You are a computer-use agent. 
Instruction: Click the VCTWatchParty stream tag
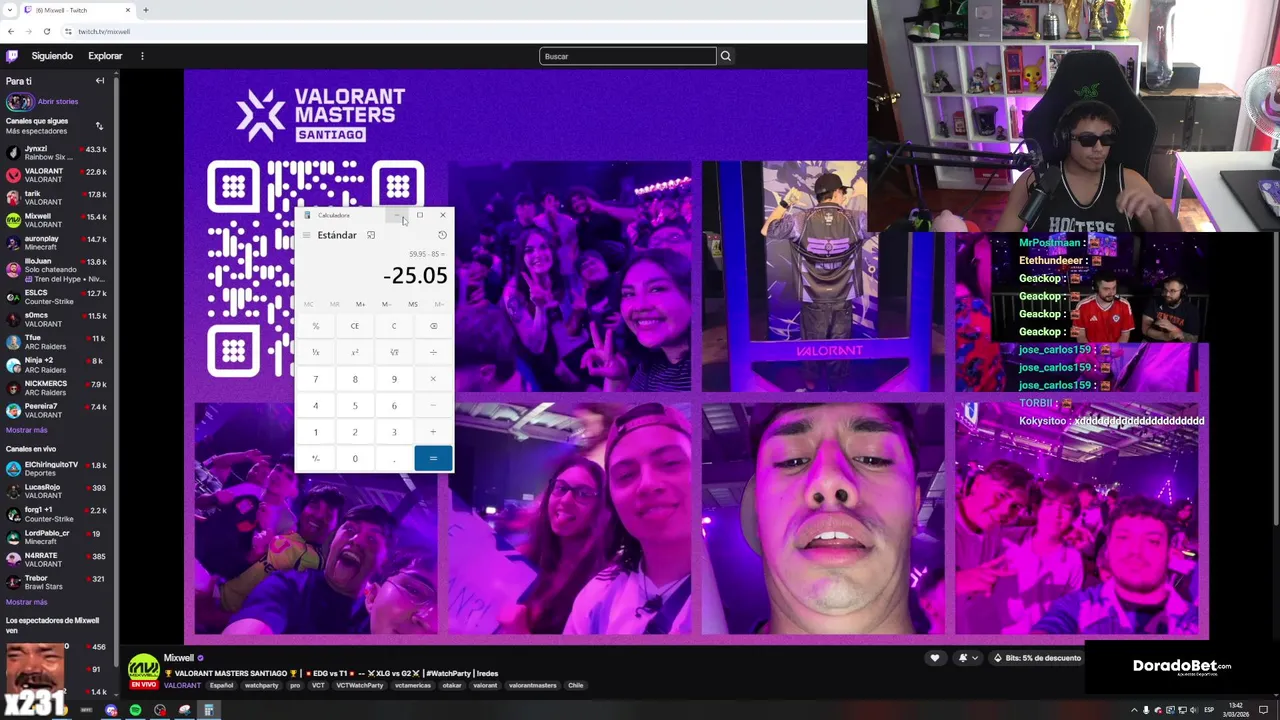click(360, 685)
